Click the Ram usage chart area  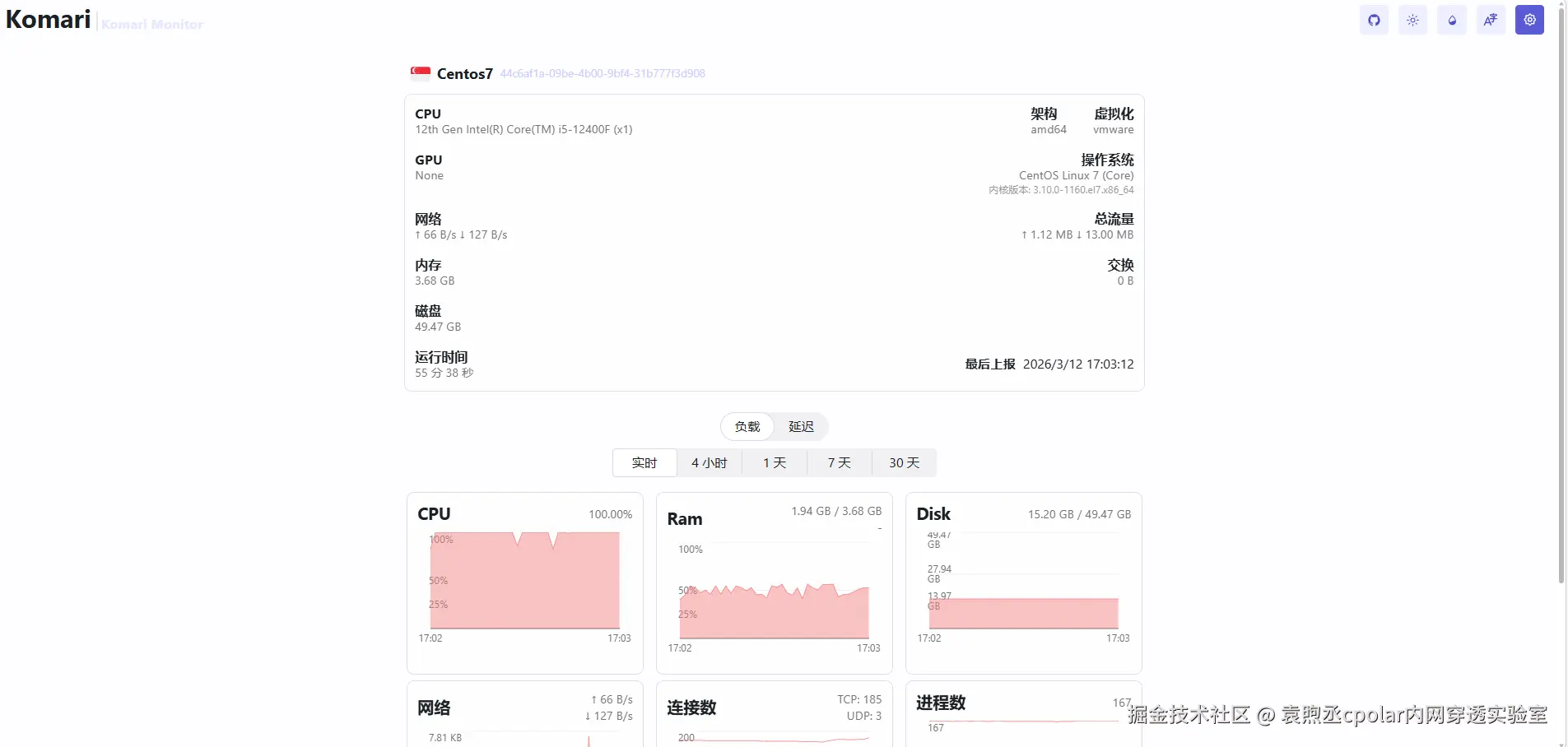click(x=774, y=591)
